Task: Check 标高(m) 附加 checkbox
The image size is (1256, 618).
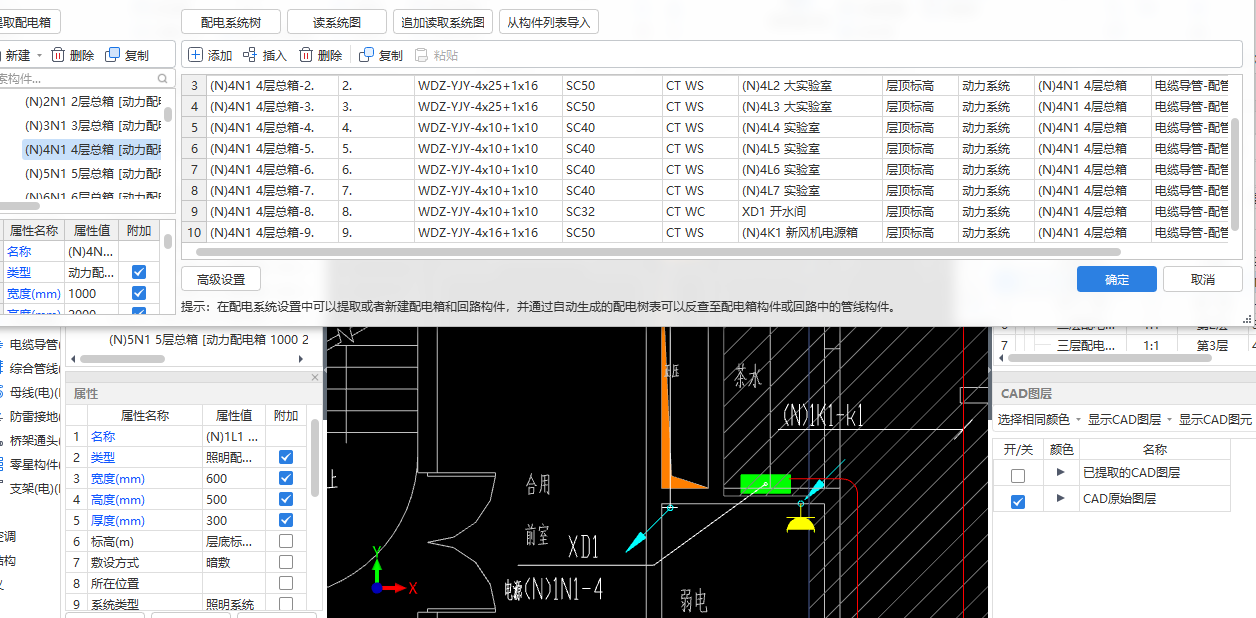Action: (x=286, y=541)
